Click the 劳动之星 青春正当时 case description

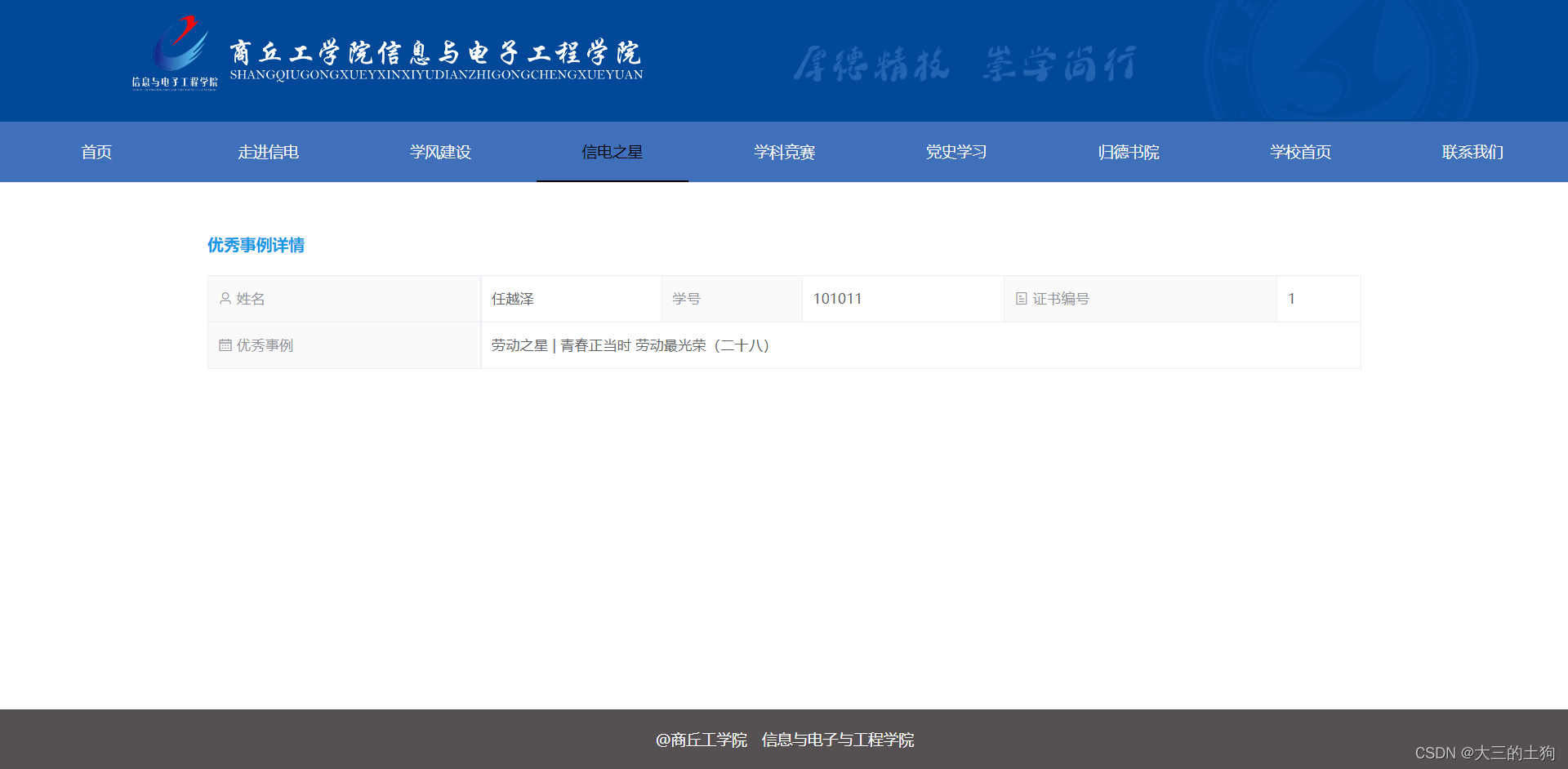630,345
